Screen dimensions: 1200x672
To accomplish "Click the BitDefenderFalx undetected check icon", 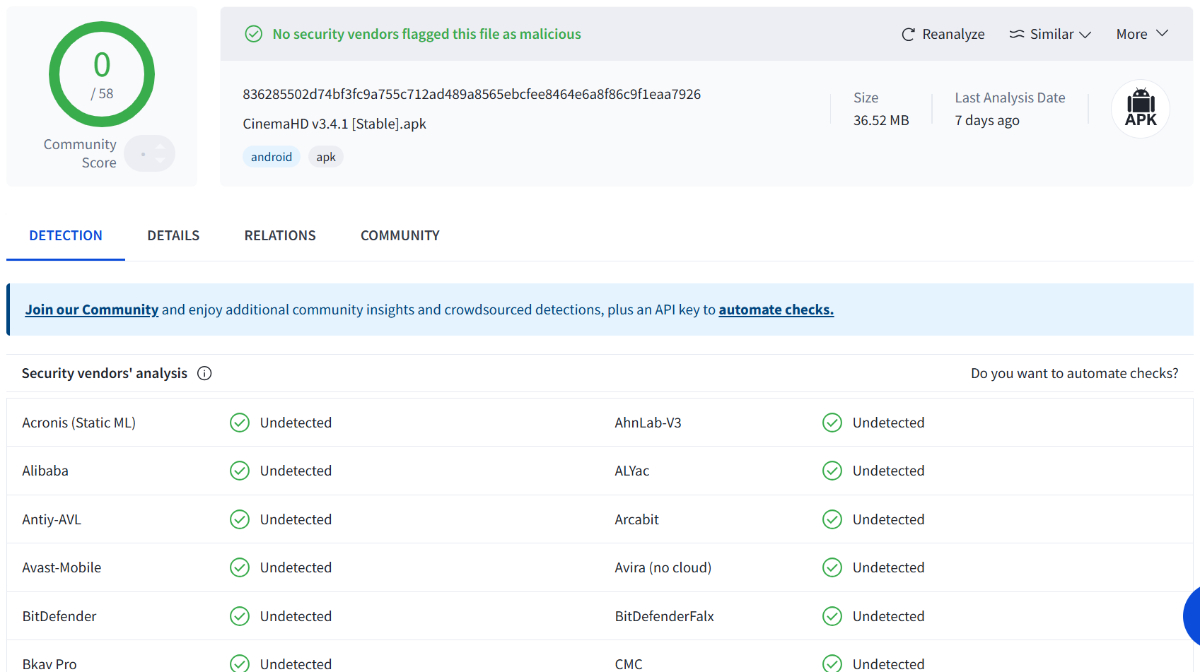I will (832, 616).
